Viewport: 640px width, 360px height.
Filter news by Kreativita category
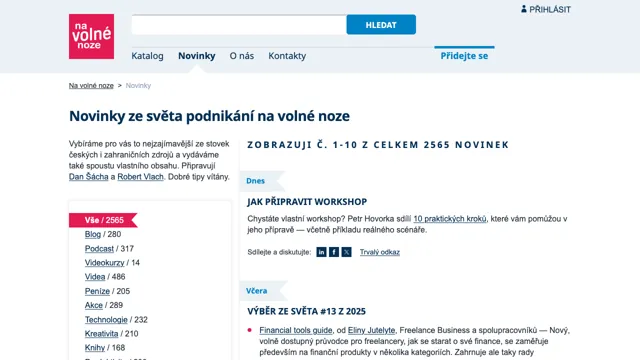point(101,333)
